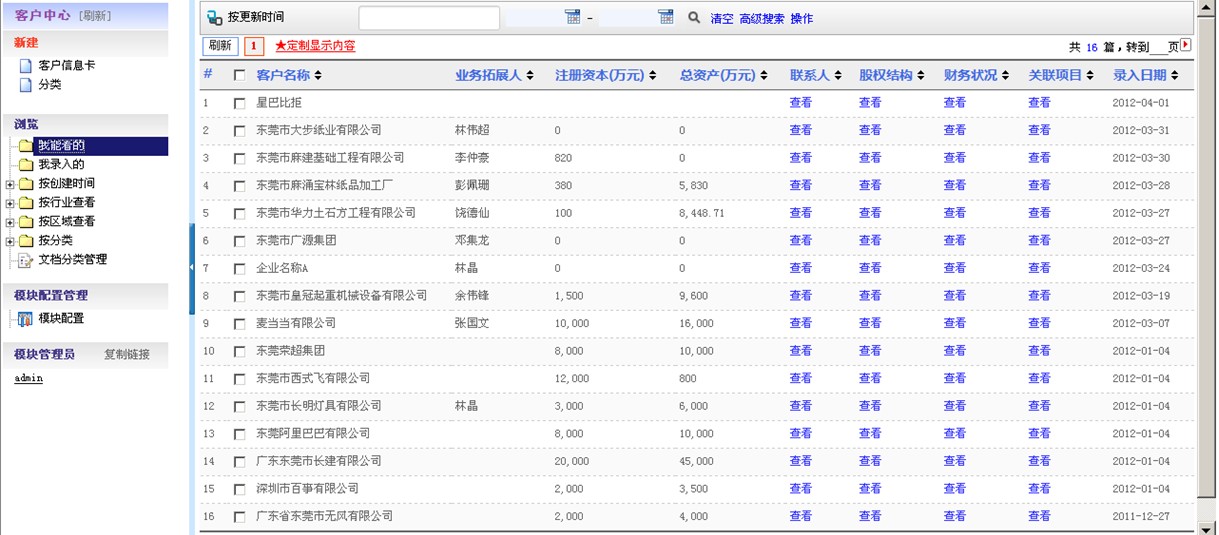The height and width of the screenshot is (535, 1219).
Task: Expand the 按创建时间 tree node
Action: [x=10, y=184]
